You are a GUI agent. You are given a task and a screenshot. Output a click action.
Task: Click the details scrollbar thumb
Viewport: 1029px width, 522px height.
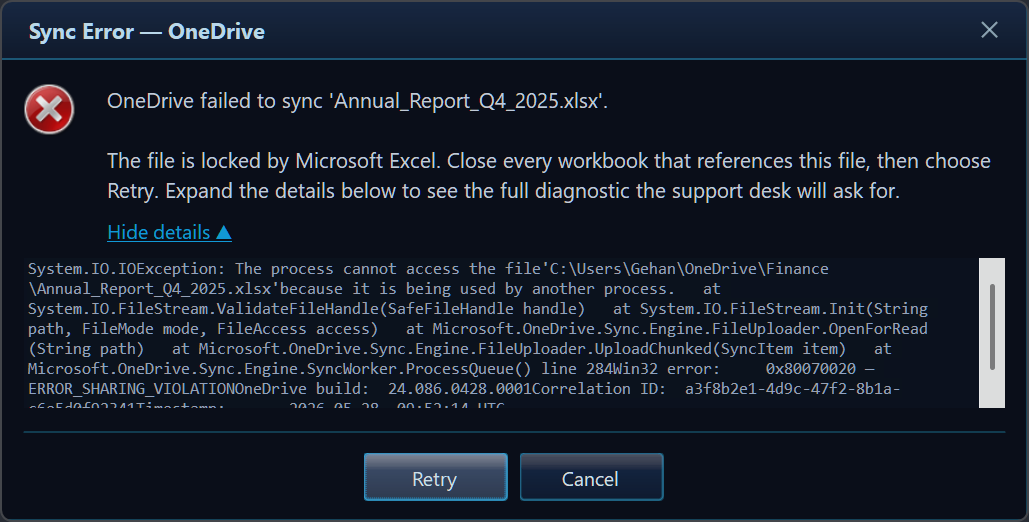pos(992,326)
